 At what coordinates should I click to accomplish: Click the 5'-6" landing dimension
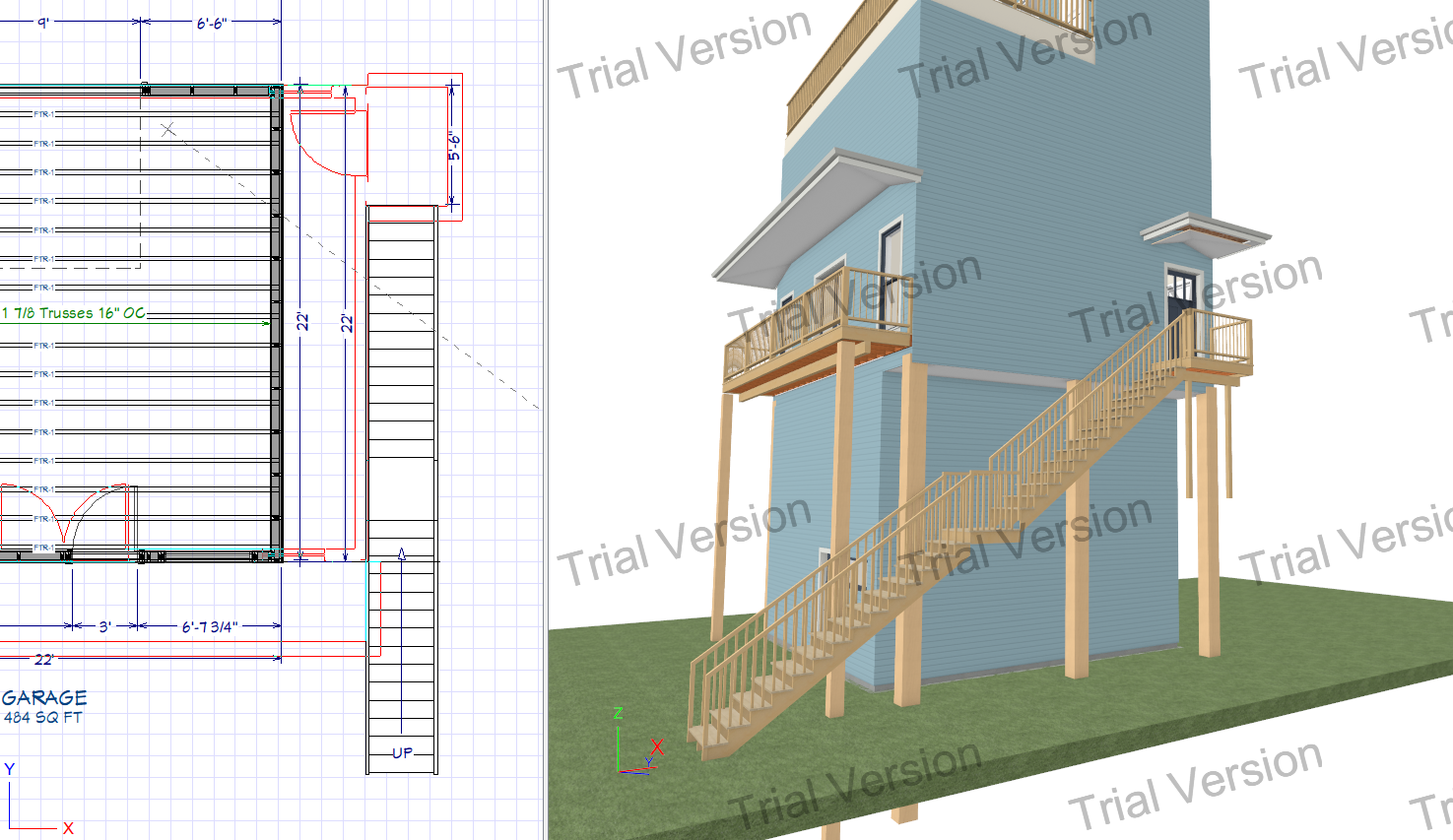click(454, 146)
